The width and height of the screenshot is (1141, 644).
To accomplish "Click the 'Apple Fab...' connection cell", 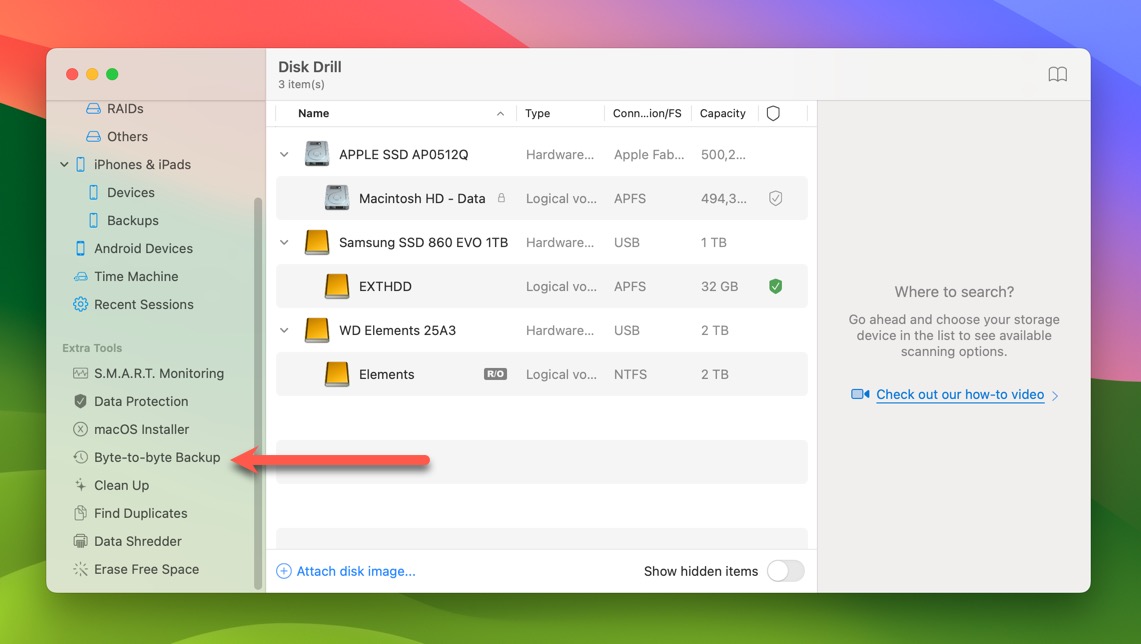I will coord(649,154).
